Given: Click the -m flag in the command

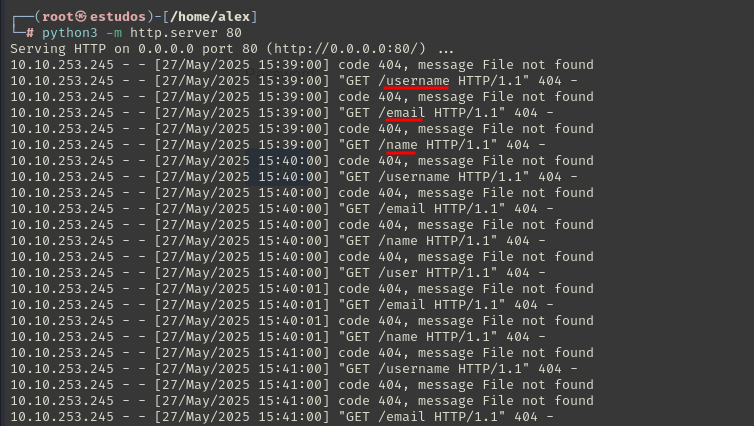Looking at the screenshot, I should click(x=114, y=33).
